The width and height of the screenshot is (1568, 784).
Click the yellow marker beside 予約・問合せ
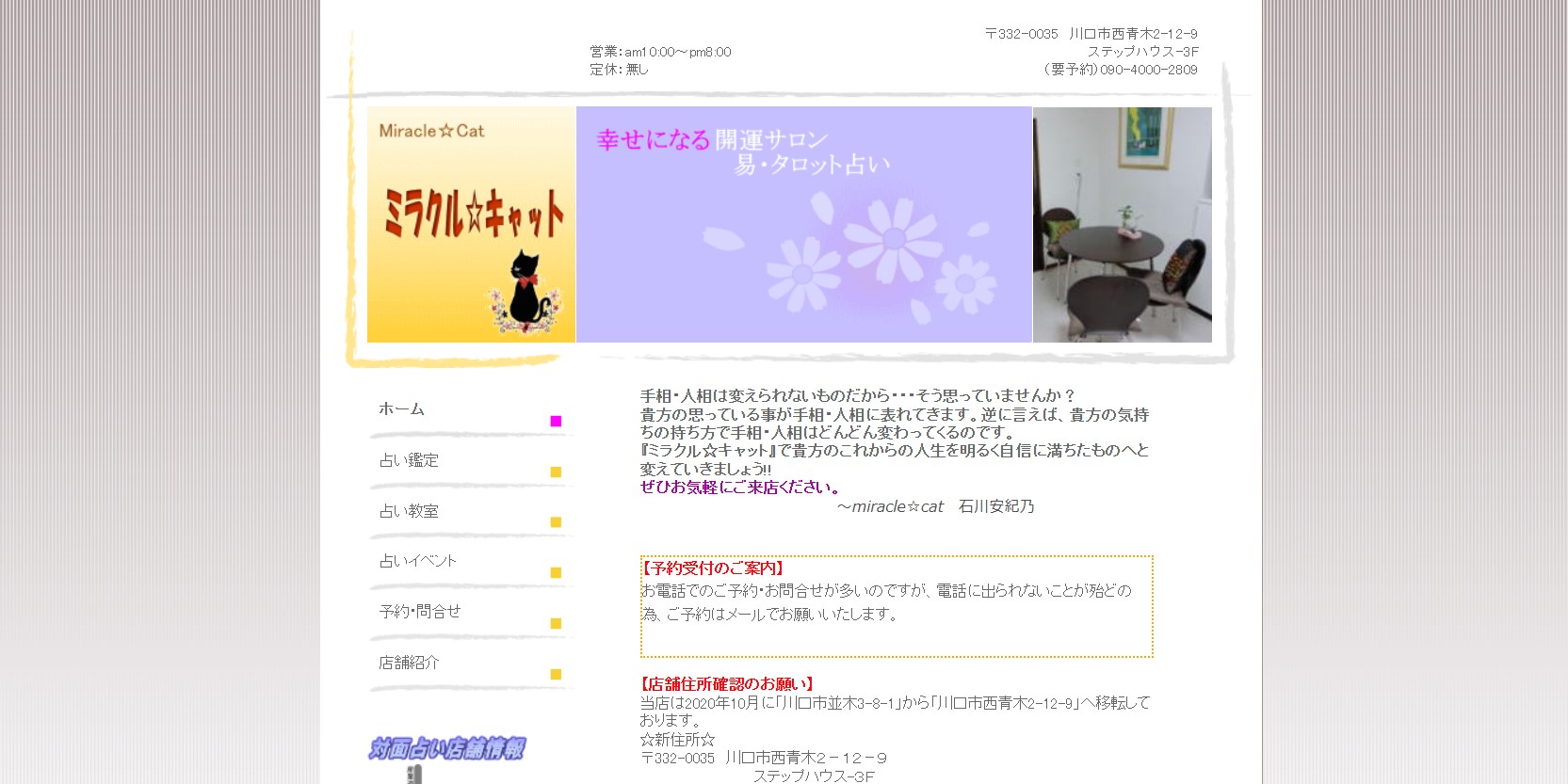[x=556, y=623]
